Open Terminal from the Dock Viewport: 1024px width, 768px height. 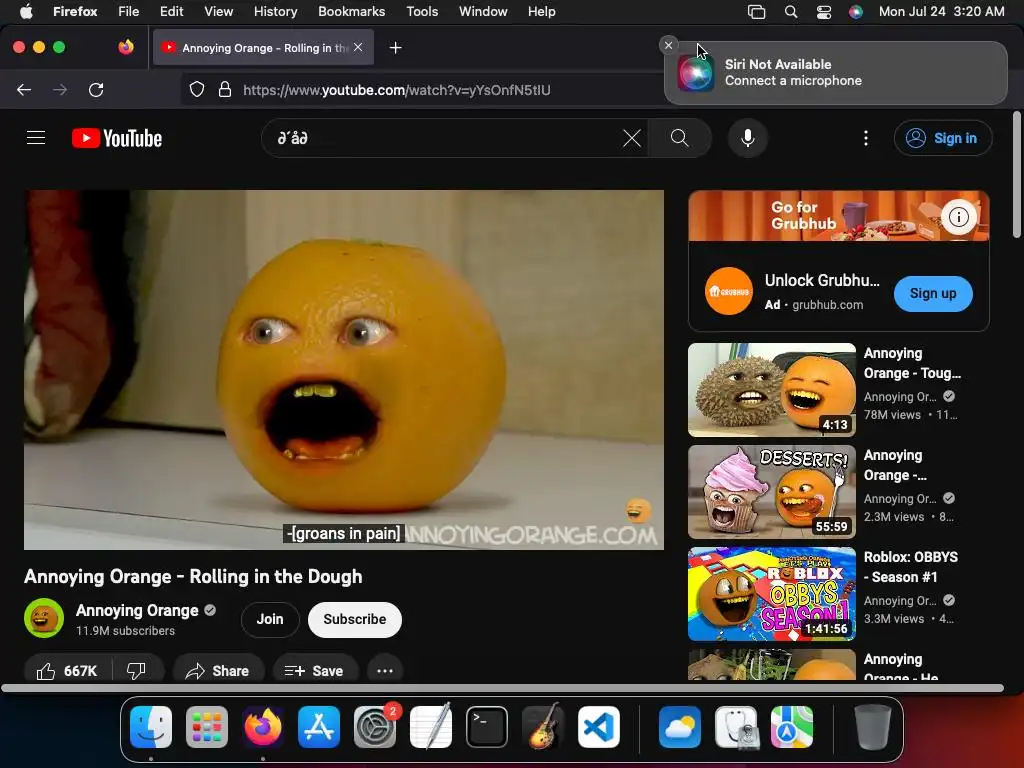(487, 726)
